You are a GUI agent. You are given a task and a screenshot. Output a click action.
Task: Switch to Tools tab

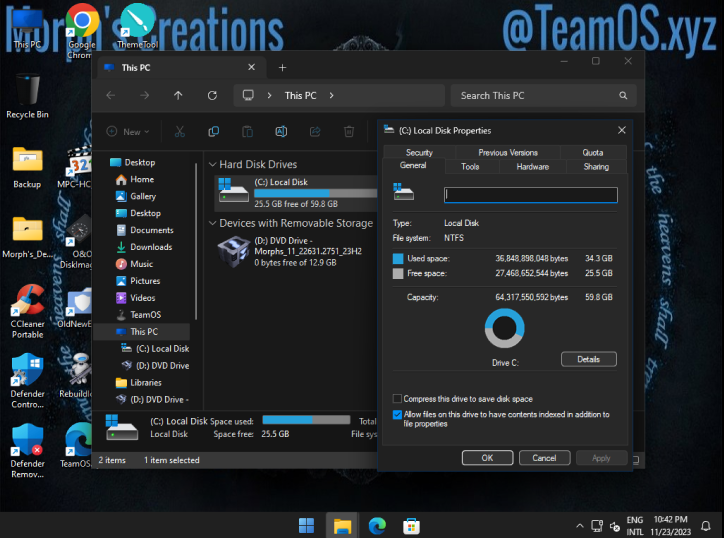pyautogui.click(x=470, y=167)
